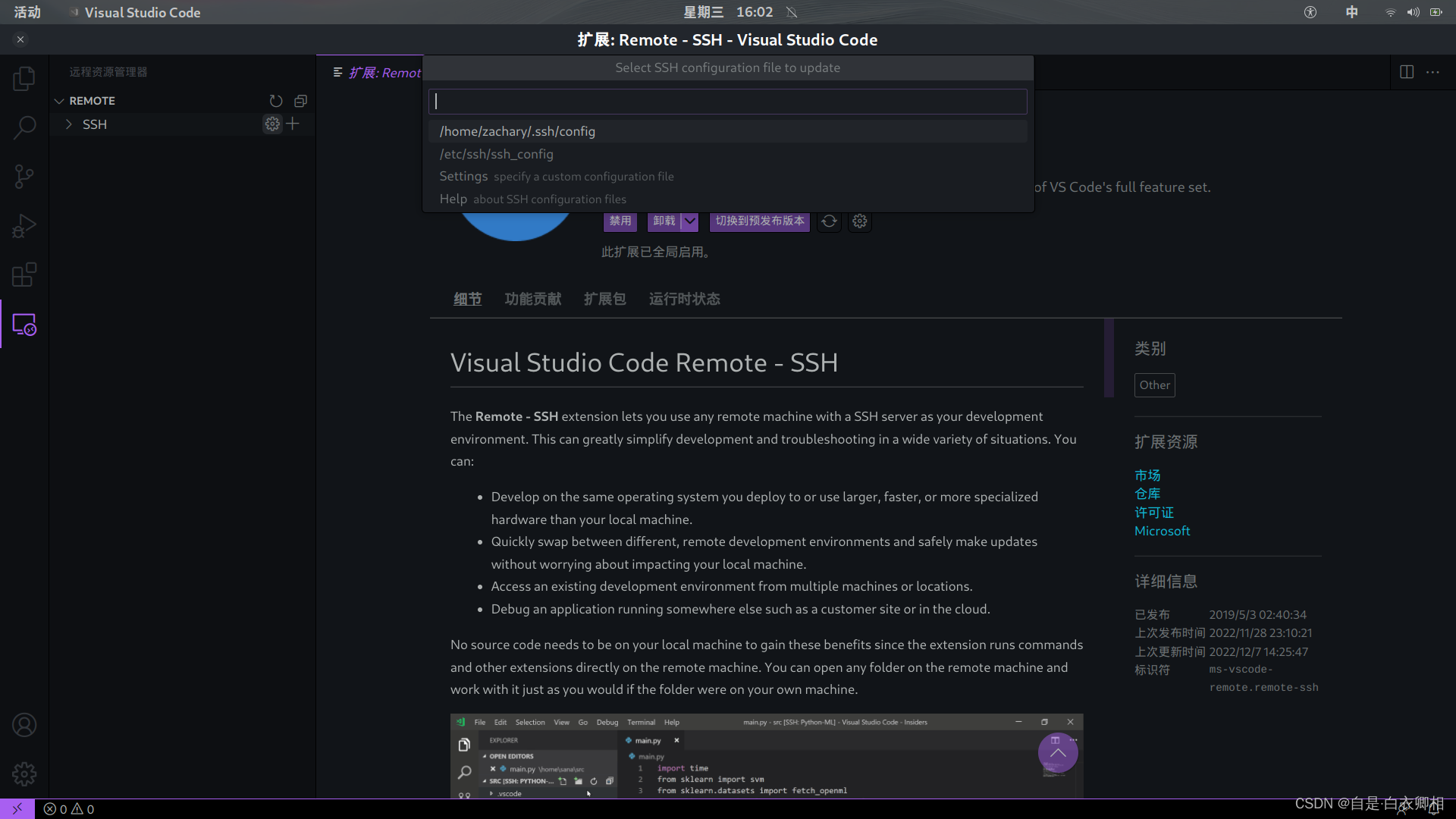
Task: Focus the SSH config quick pick input
Action: coord(728,102)
